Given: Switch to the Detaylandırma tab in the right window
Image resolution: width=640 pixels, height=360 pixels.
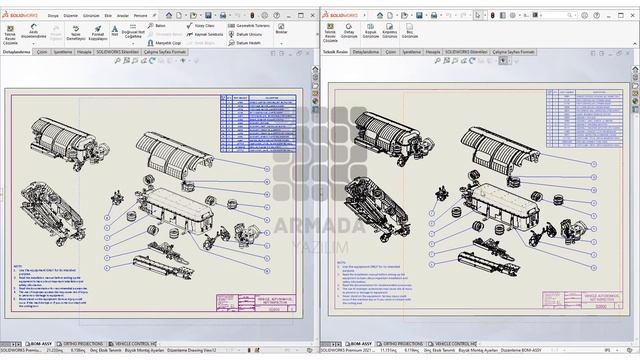Looking at the screenshot, I should pos(366,52).
